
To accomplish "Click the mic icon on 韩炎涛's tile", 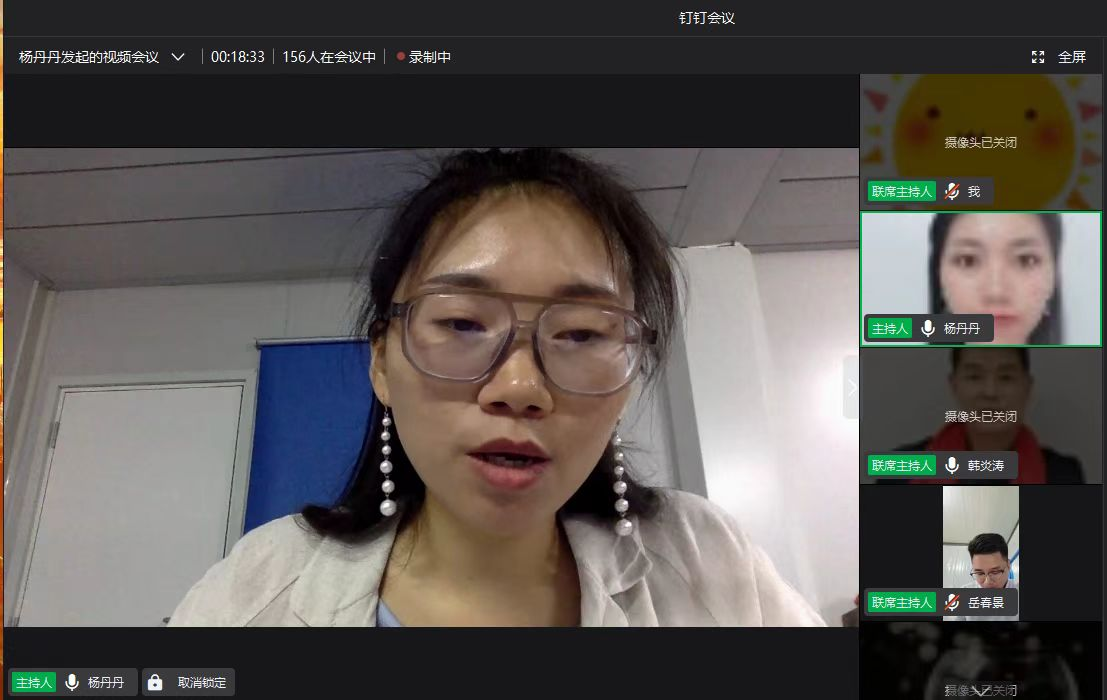I will click(x=953, y=465).
